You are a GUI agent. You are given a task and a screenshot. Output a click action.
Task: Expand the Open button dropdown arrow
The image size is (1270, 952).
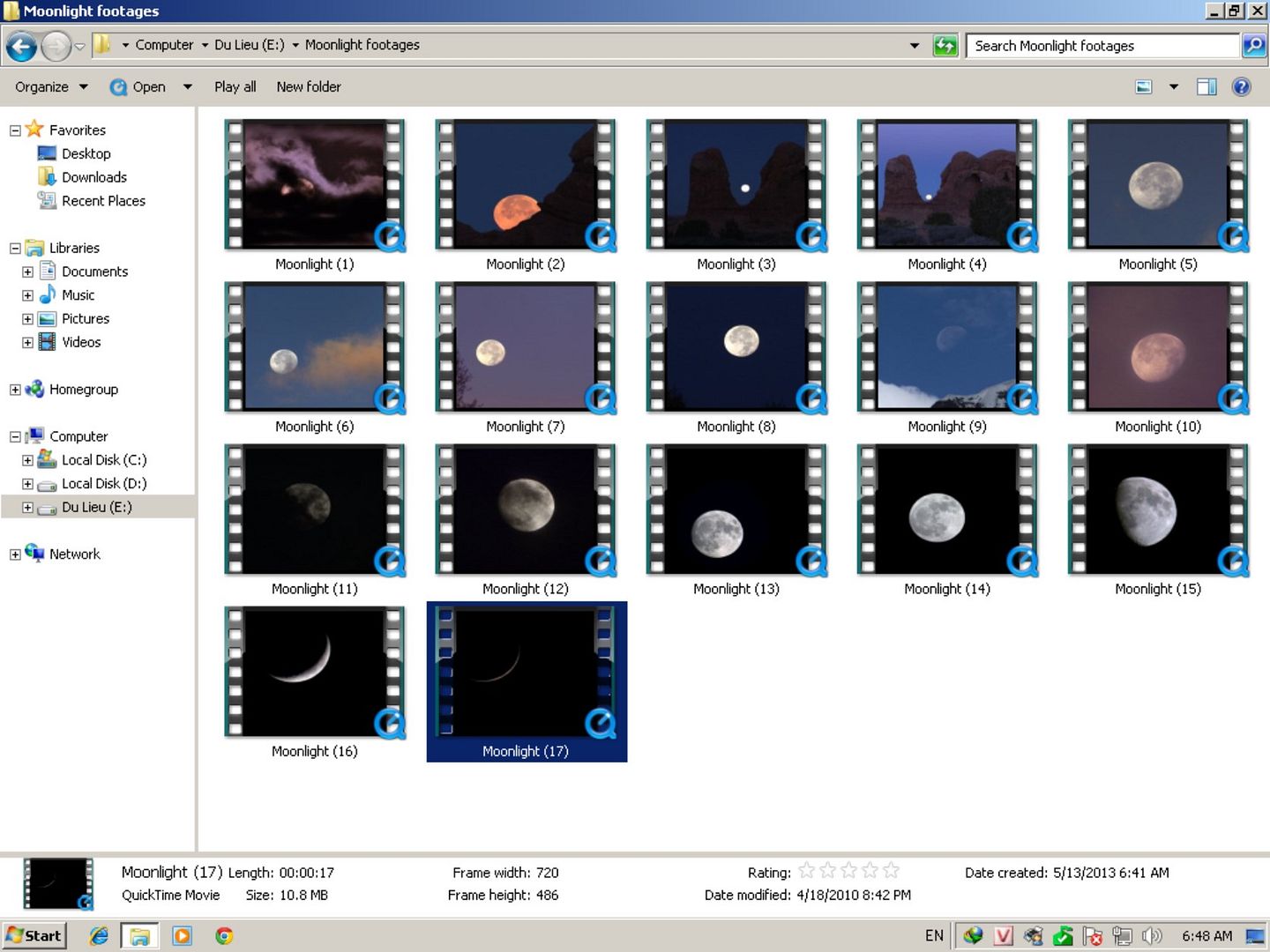[x=187, y=86]
